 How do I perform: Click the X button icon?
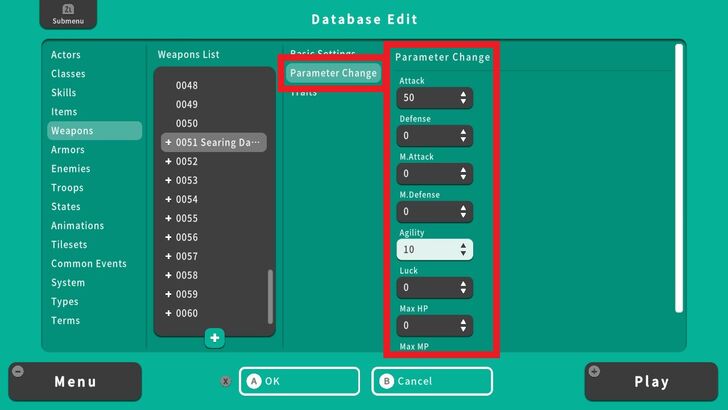point(226,382)
